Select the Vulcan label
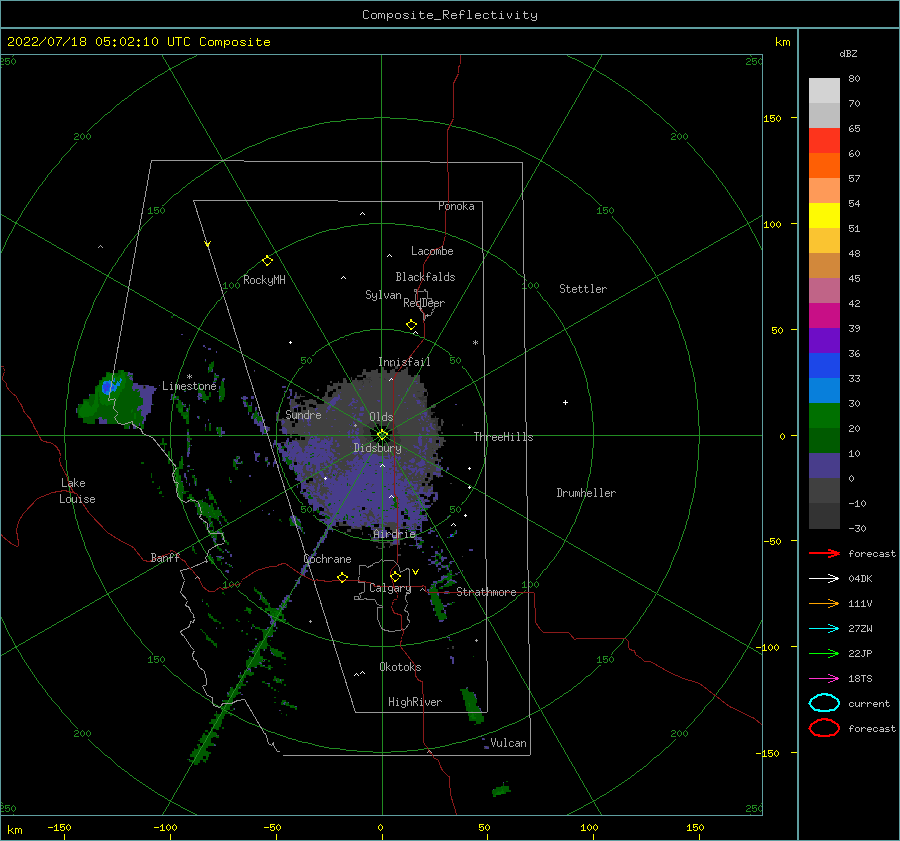 pyautogui.click(x=509, y=743)
